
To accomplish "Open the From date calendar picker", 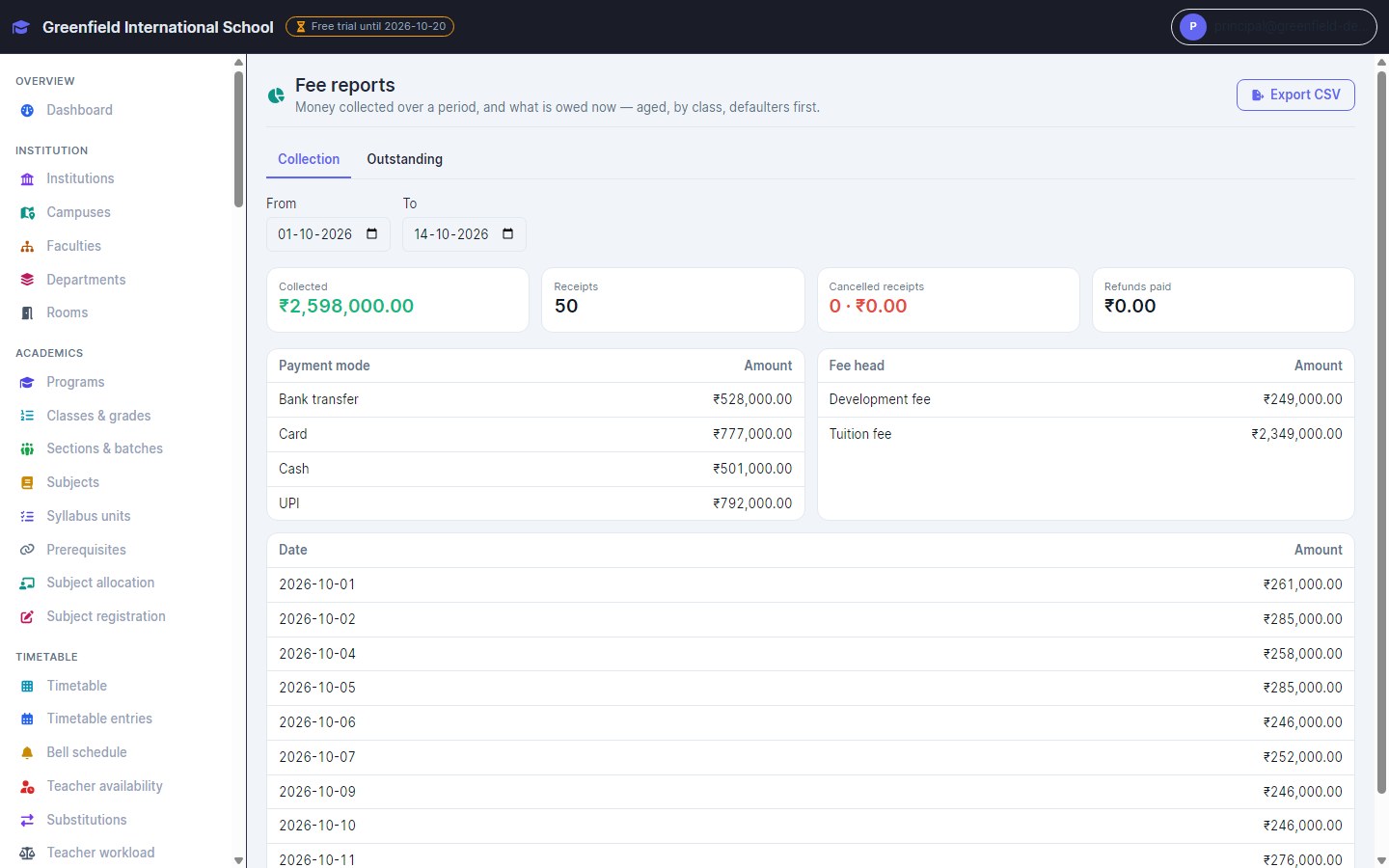I will tap(372, 234).
